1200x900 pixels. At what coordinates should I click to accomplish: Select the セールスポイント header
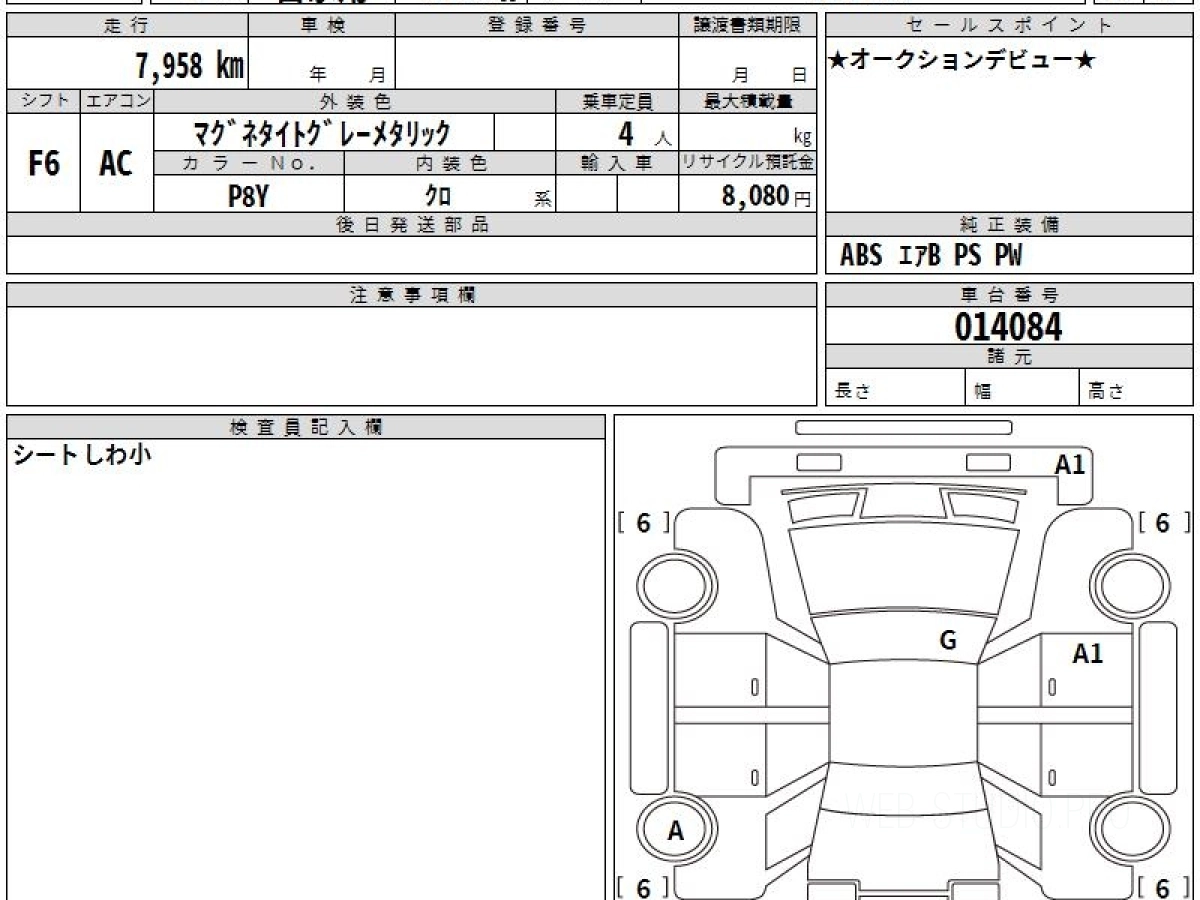pyautogui.click(x=1009, y=26)
